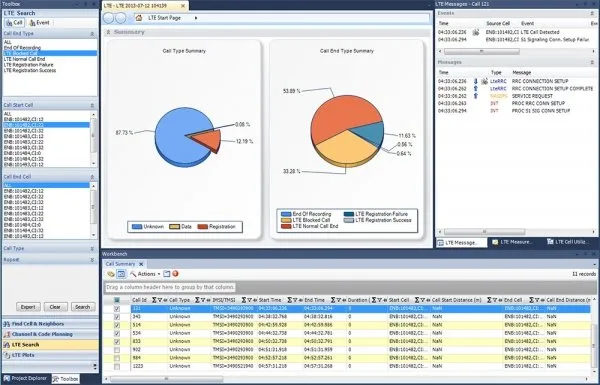Select the Call search mode icon
Viewport: 600px width, 385px height.
(9, 23)
